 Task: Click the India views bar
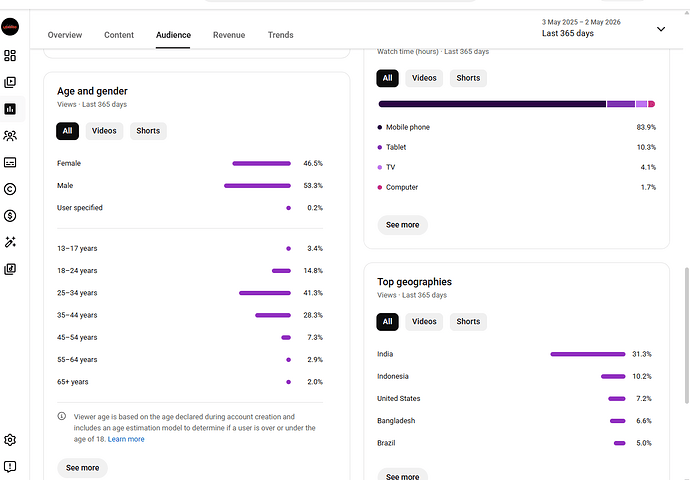(x=588, y=354)
